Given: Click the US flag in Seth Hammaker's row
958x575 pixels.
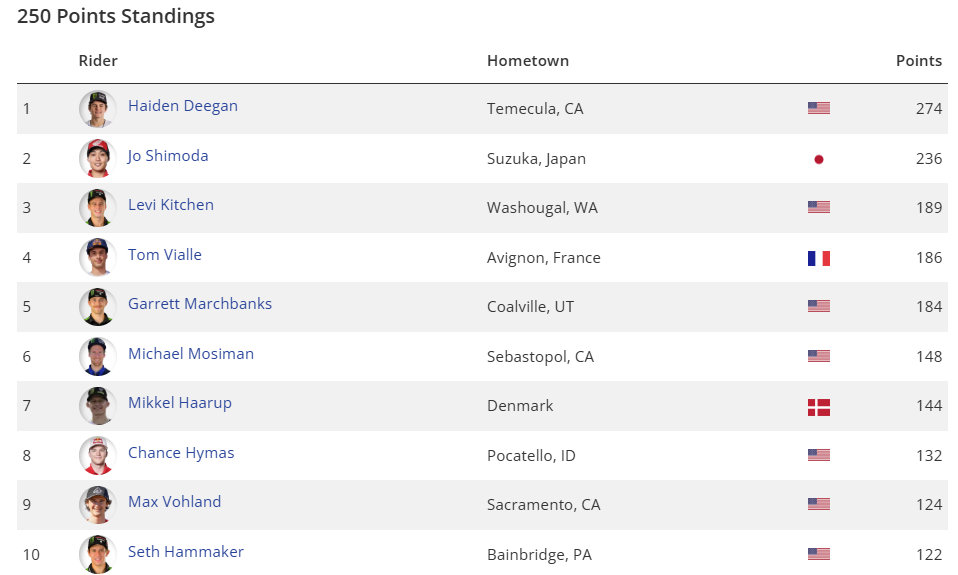Looking at the screenshot, I should [x=819, y=554].
